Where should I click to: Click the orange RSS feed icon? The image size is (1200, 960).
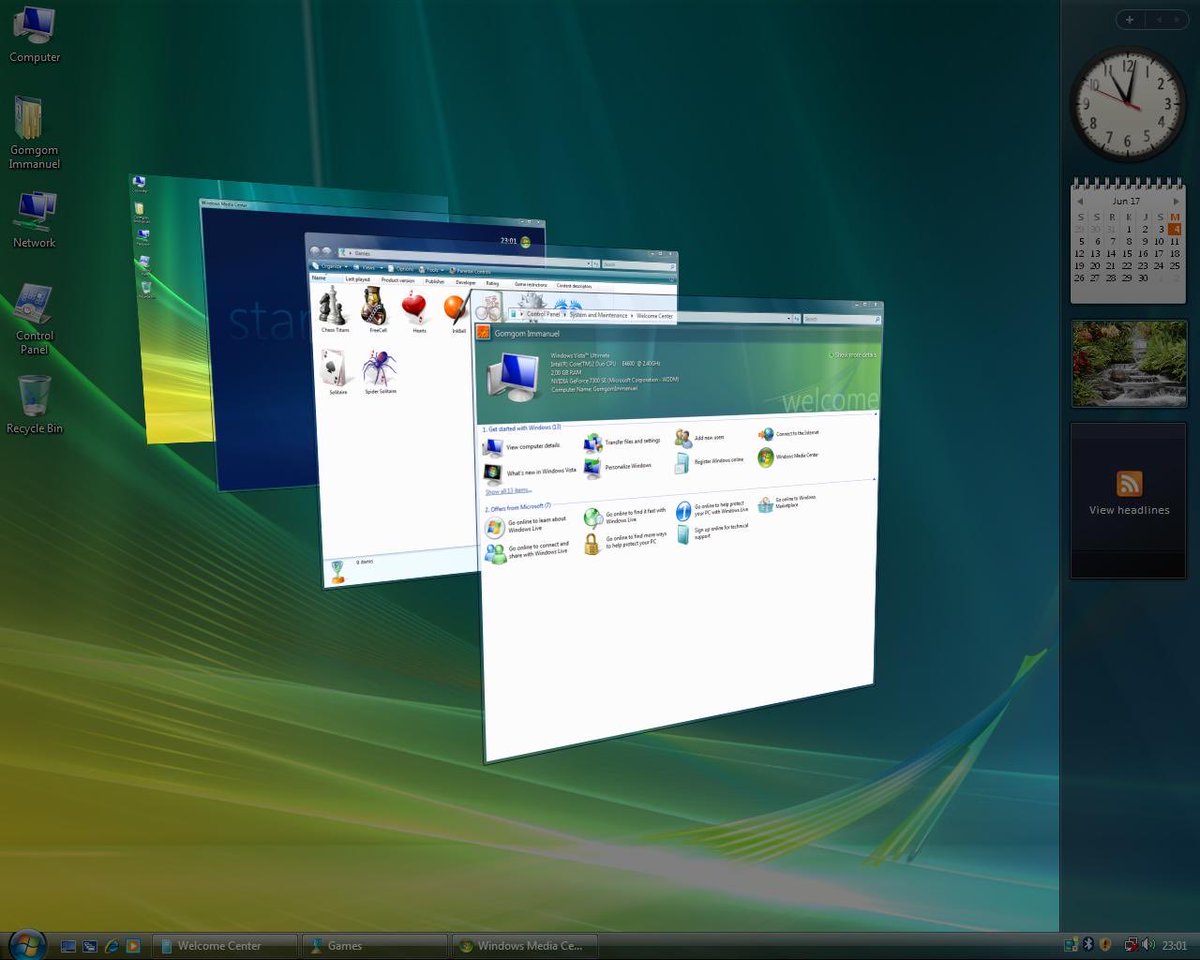coord(1129,483)
